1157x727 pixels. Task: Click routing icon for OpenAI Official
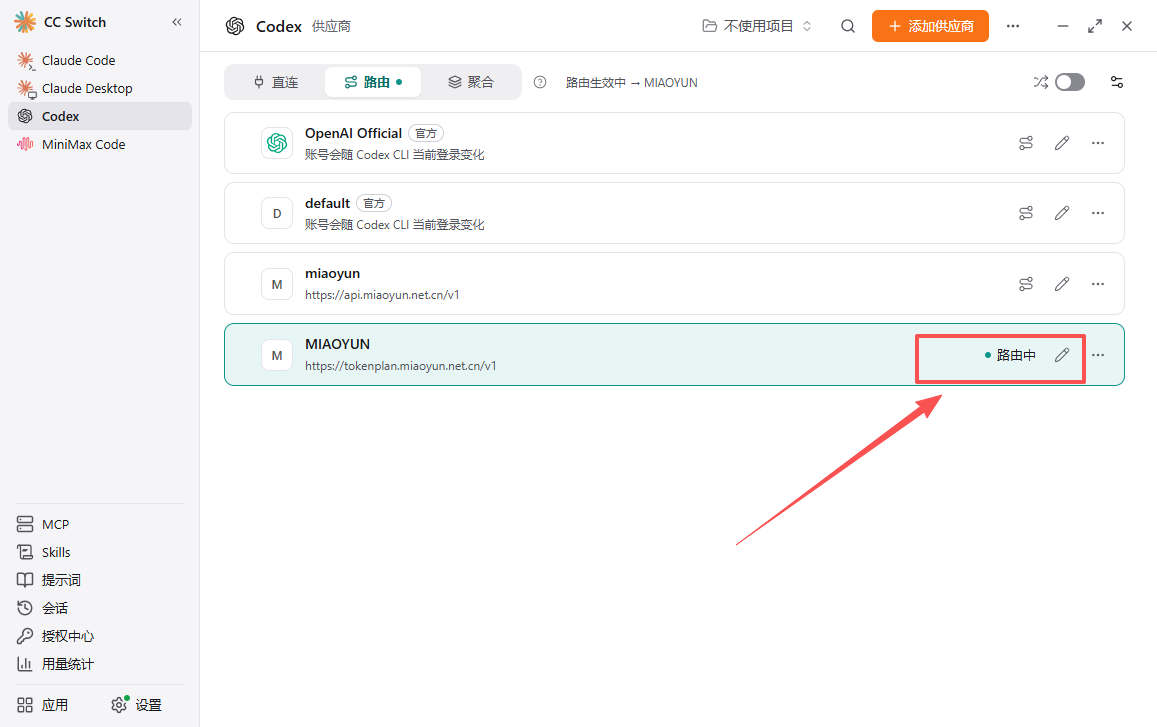[x=1026, y=143]
